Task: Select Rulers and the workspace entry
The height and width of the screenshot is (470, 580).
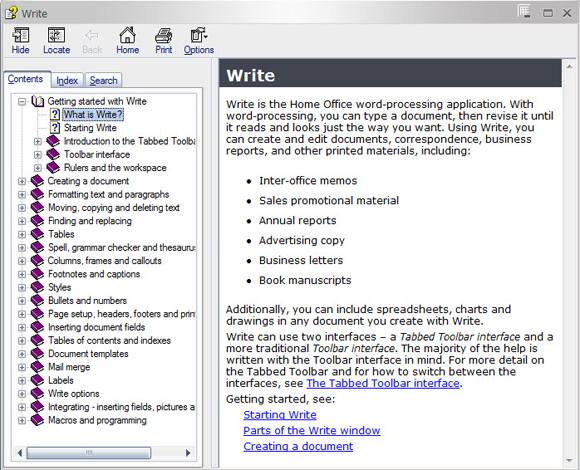Action: (x=115, y=168)
